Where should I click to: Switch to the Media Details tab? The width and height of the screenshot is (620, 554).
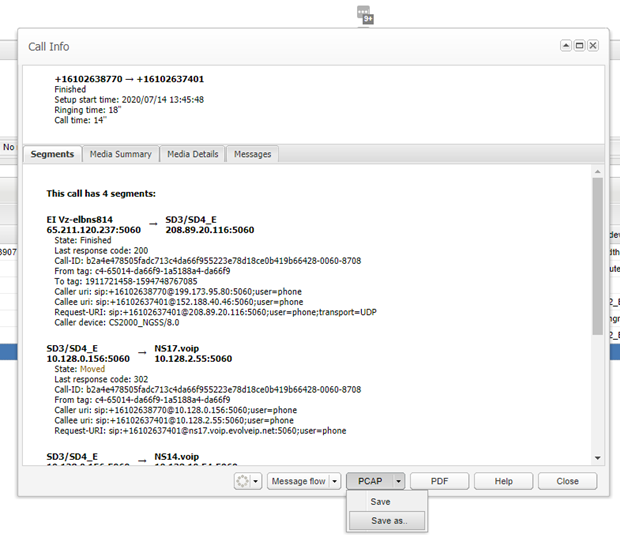[x=192, y=154]
